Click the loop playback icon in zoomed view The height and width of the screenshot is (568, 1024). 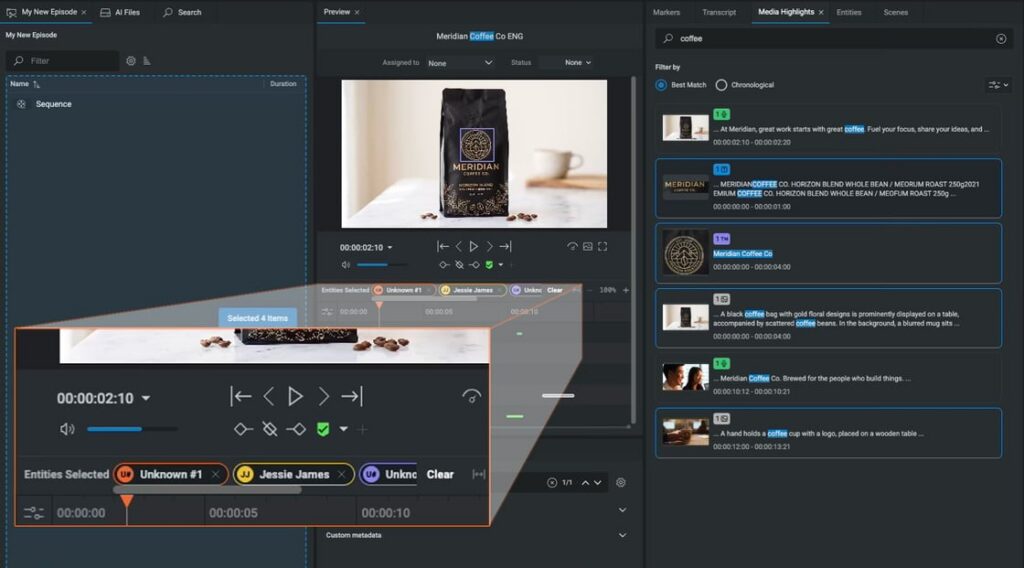[x=472, y=396]
